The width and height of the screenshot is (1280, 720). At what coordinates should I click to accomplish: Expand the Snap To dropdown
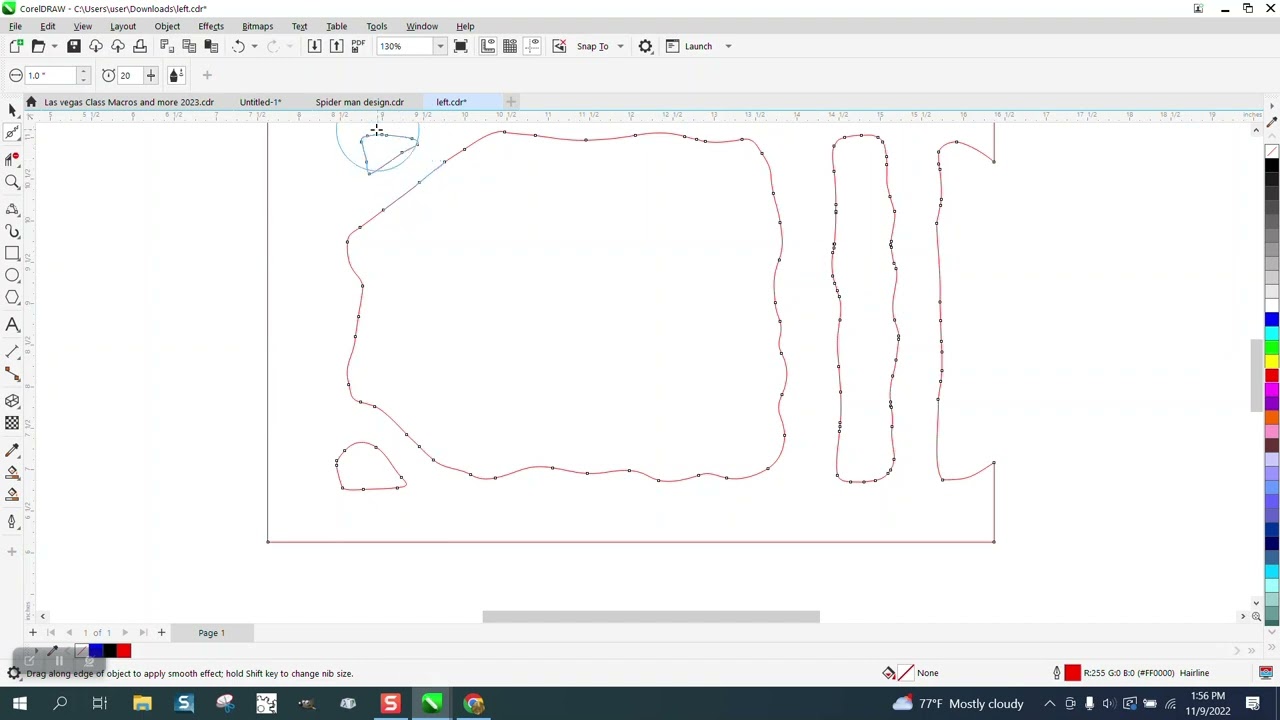tap(620, 46)
